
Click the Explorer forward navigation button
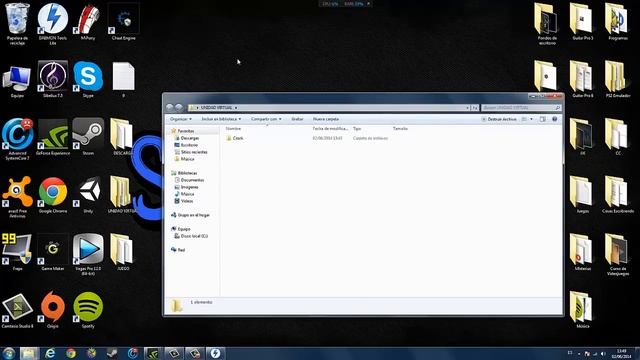178,107
